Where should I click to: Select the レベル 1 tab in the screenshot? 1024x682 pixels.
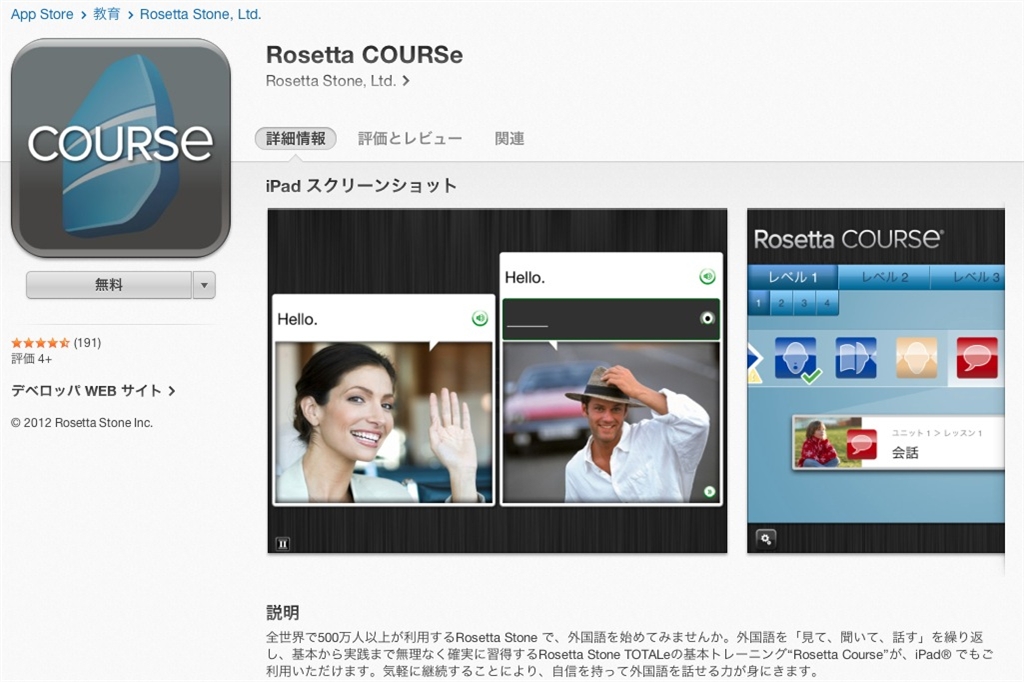[793, 277]
